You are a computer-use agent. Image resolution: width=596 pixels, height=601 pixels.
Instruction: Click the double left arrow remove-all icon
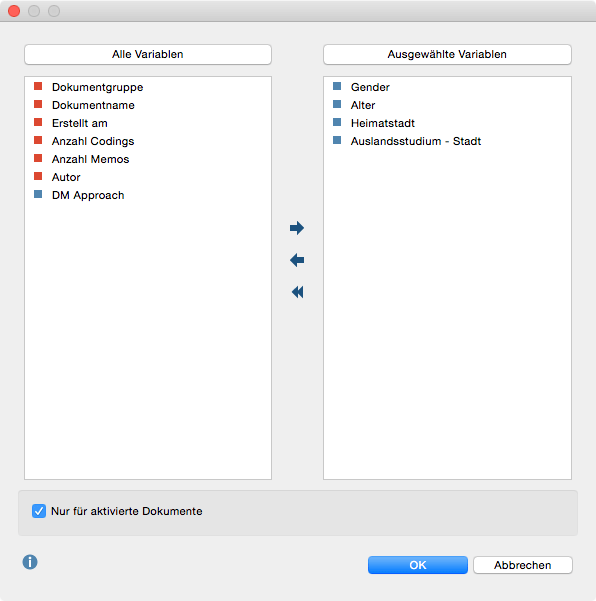coord(297,292)
